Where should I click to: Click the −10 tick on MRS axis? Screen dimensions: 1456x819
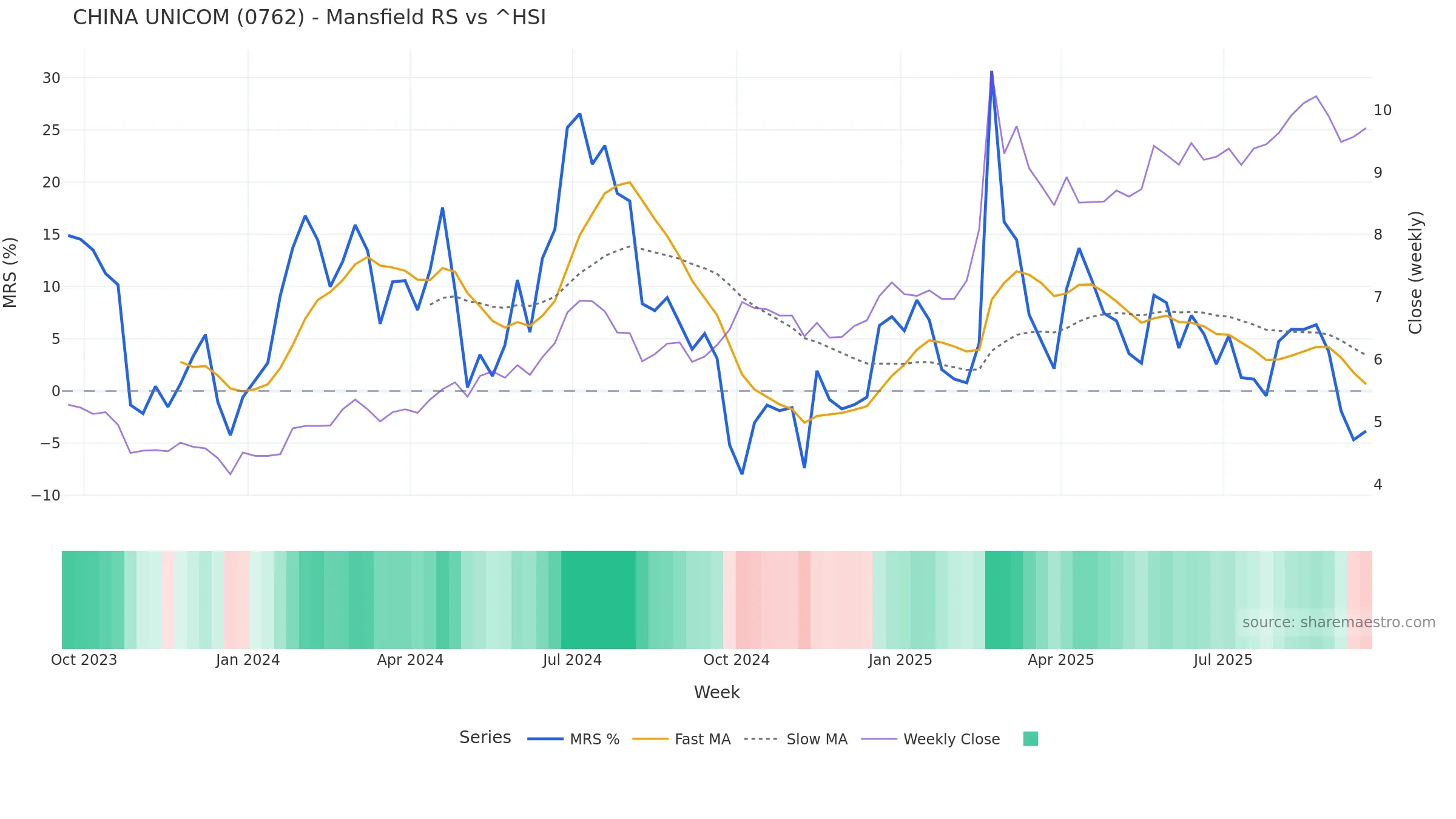pos(46,496)
